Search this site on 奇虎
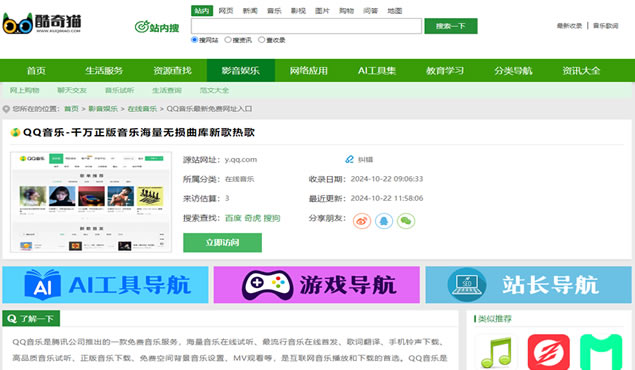The height and width of the screenshot is (370, 635). click(x=252, y=218)
